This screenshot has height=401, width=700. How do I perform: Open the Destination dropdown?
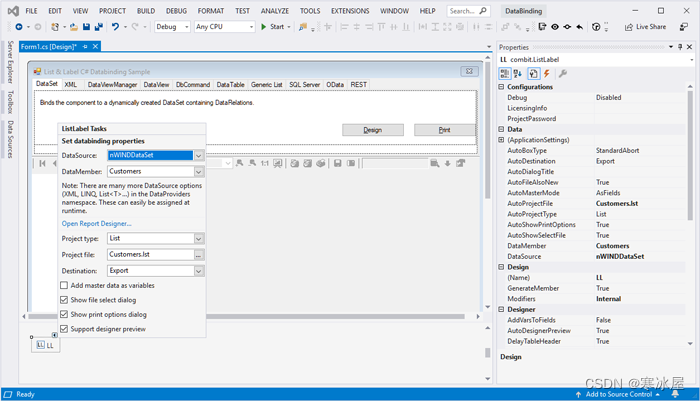point(199,271)
